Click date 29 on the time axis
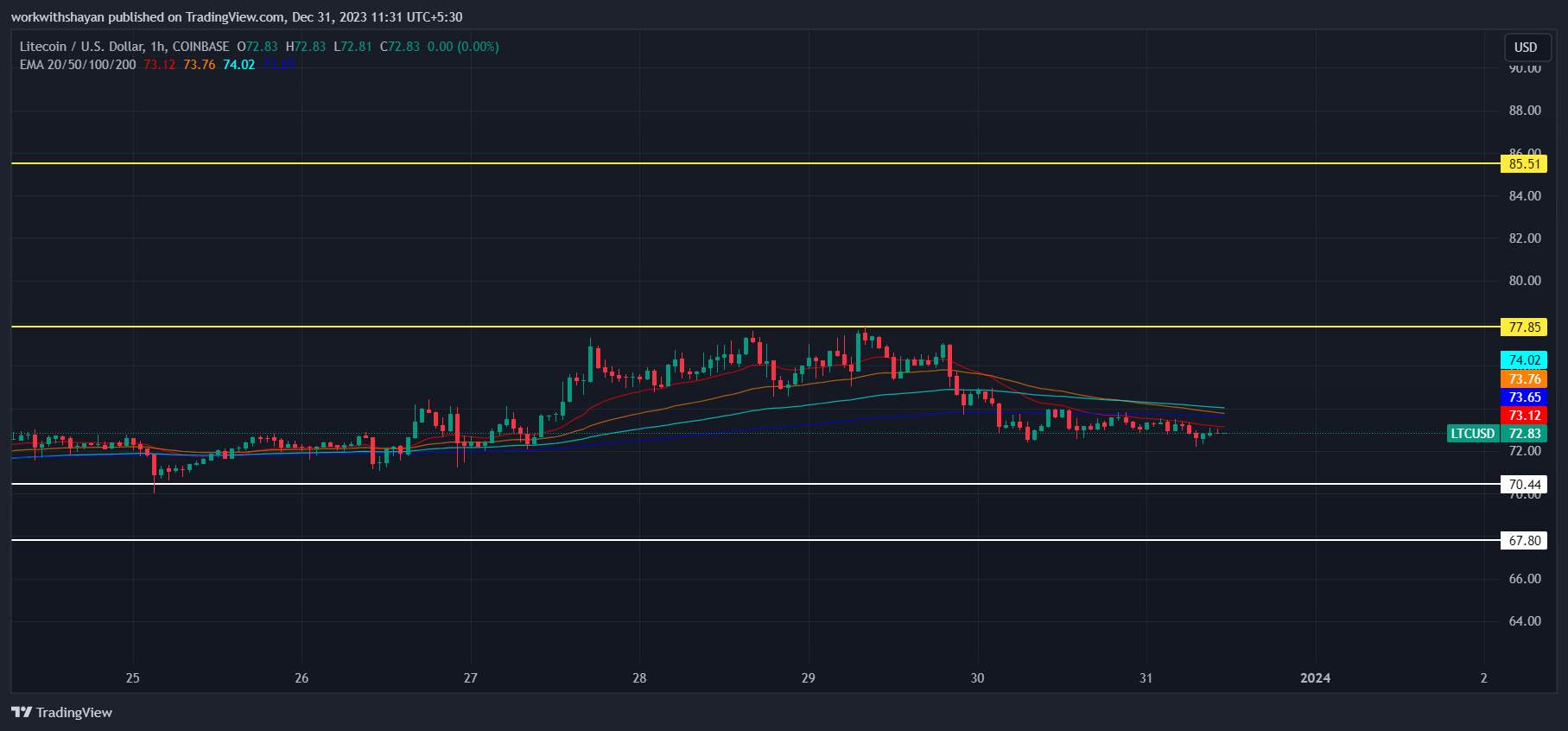 coord(808,678)
